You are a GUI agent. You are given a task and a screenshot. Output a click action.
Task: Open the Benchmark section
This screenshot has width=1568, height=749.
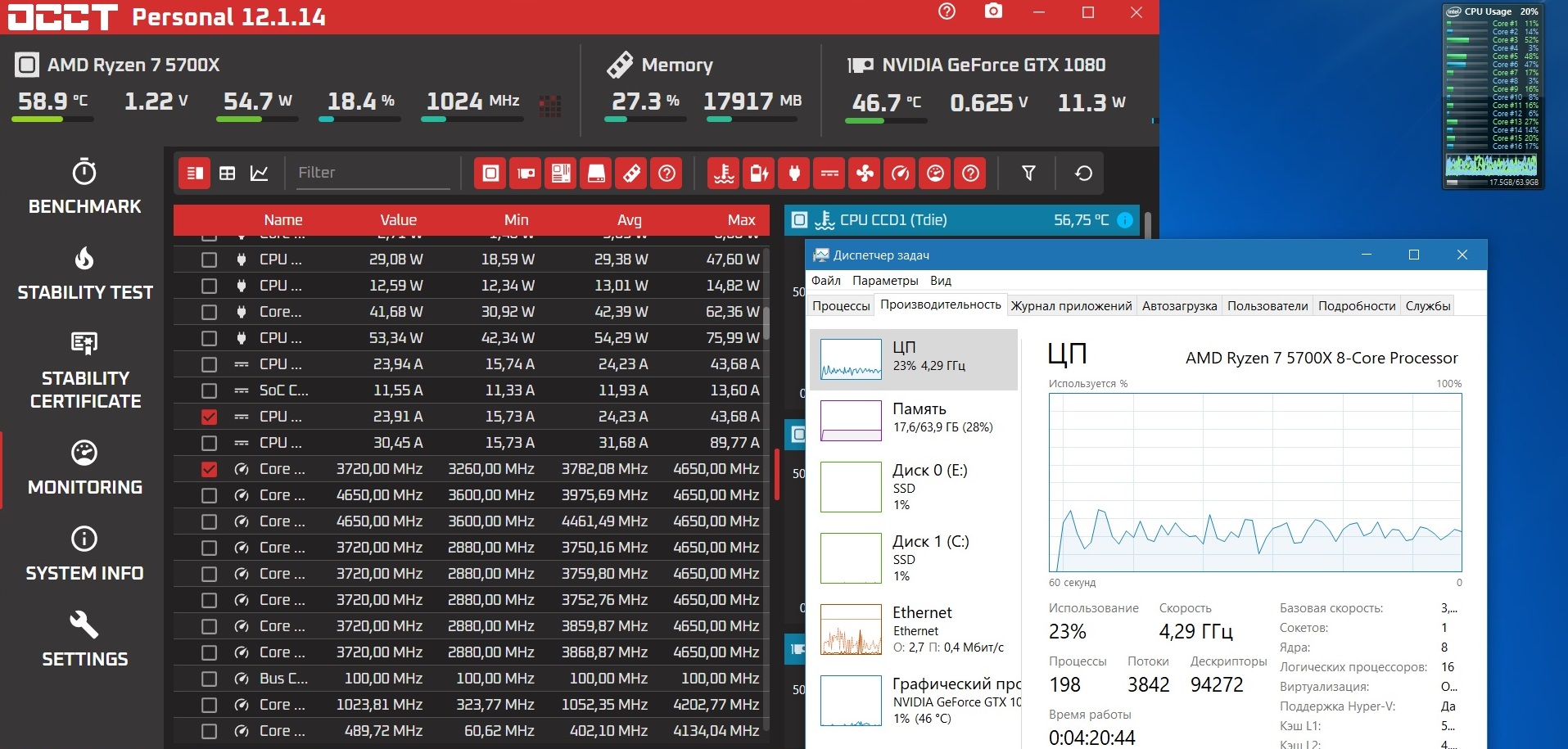click(x=84, y=187)
